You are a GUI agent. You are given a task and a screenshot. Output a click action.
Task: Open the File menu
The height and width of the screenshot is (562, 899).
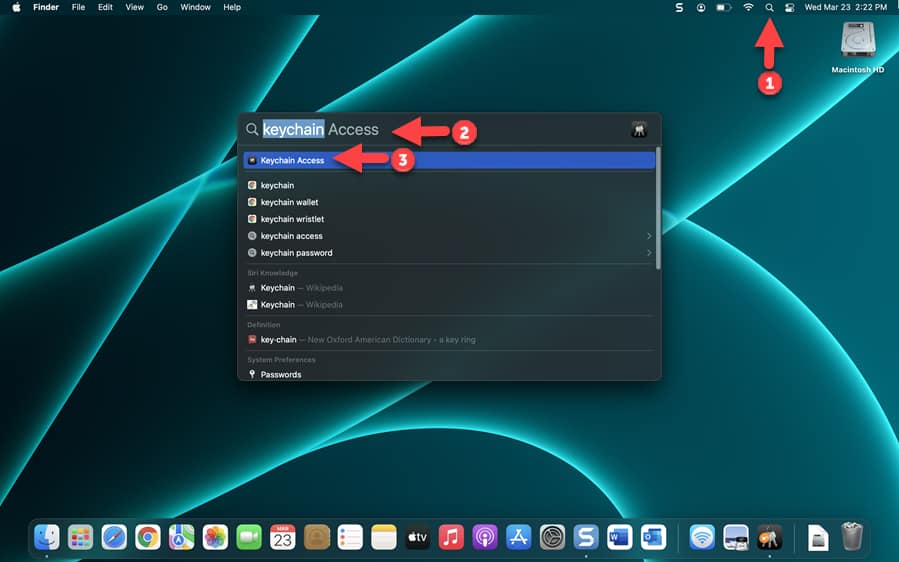click(x=78, y=7)
